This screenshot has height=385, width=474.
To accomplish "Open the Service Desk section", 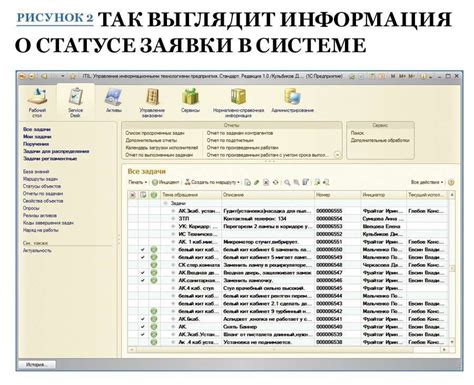I will point(76,103).
